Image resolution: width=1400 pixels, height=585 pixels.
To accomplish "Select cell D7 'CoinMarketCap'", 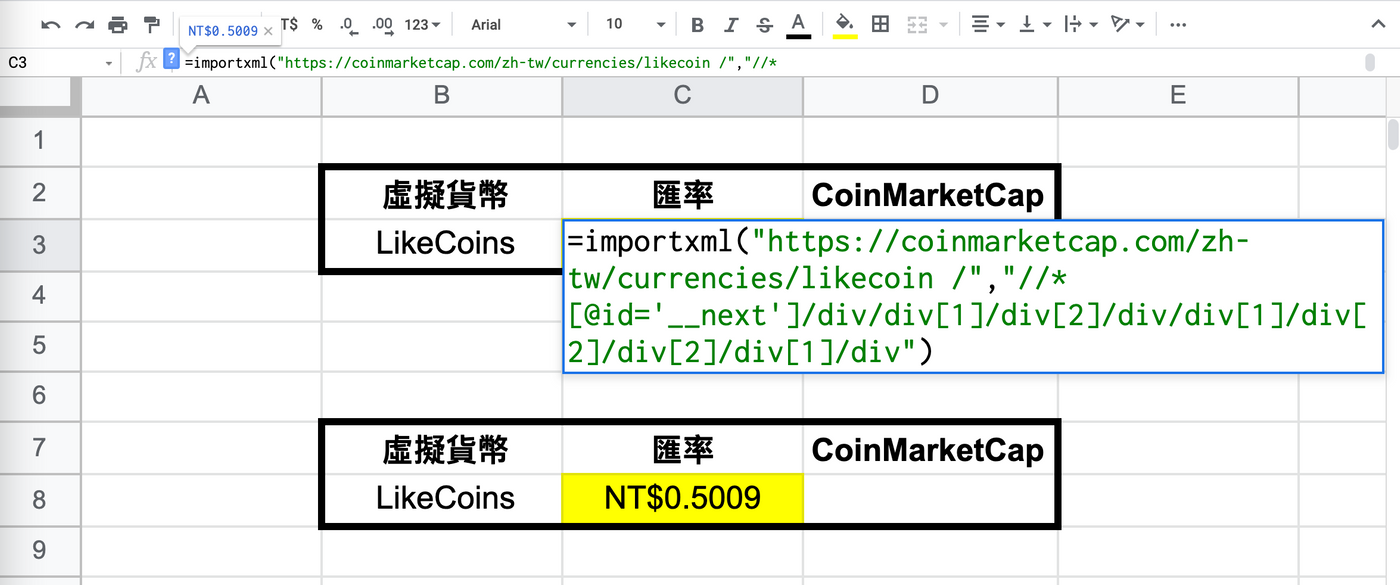I will pos(930,448).
